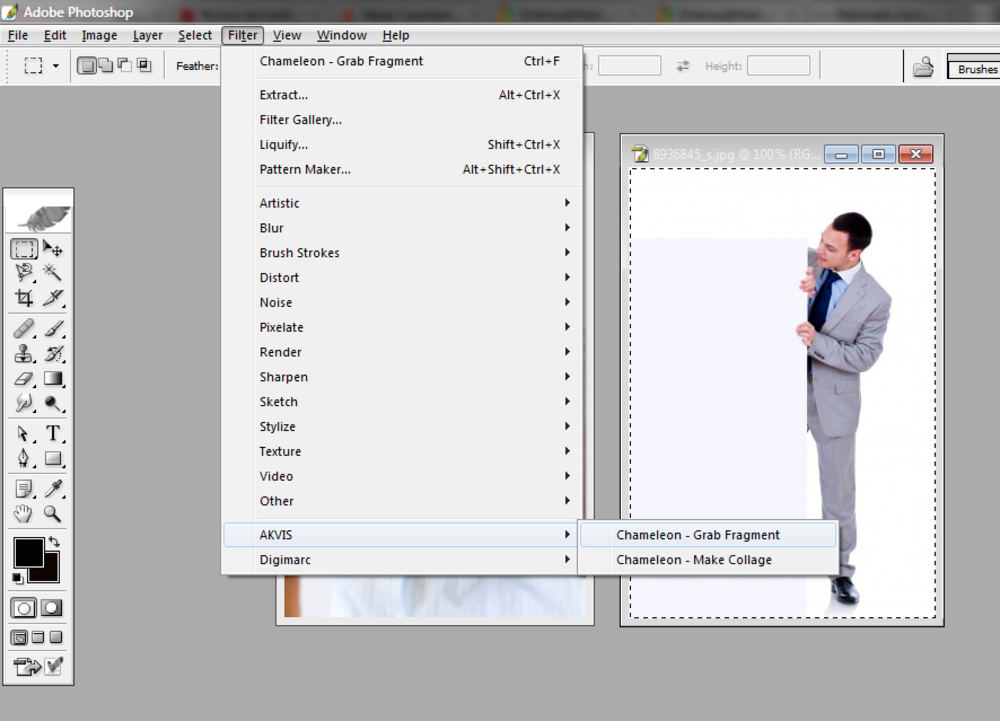Expand the Noise filter submenu

click(x=402, y=302)
